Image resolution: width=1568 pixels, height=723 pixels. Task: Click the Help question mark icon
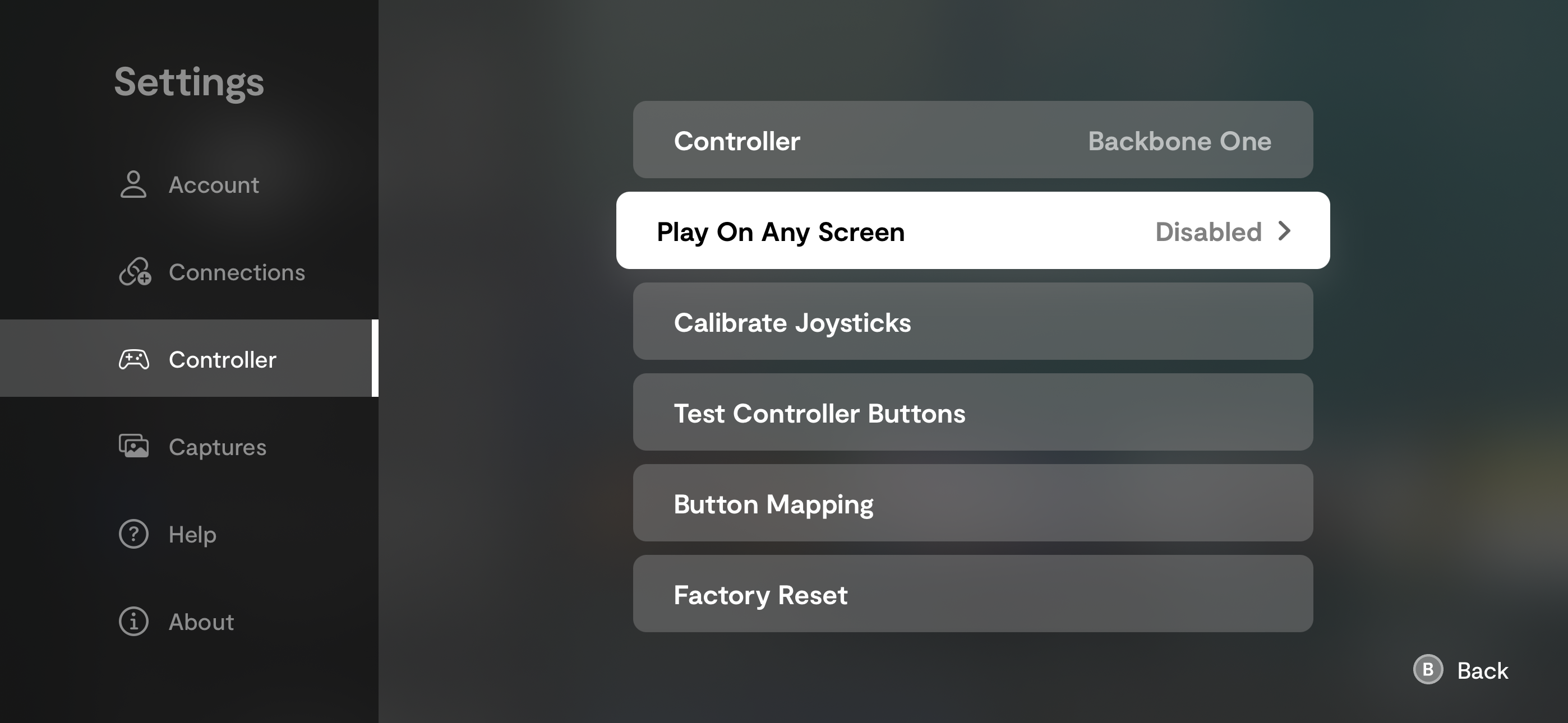click(133, 534)
